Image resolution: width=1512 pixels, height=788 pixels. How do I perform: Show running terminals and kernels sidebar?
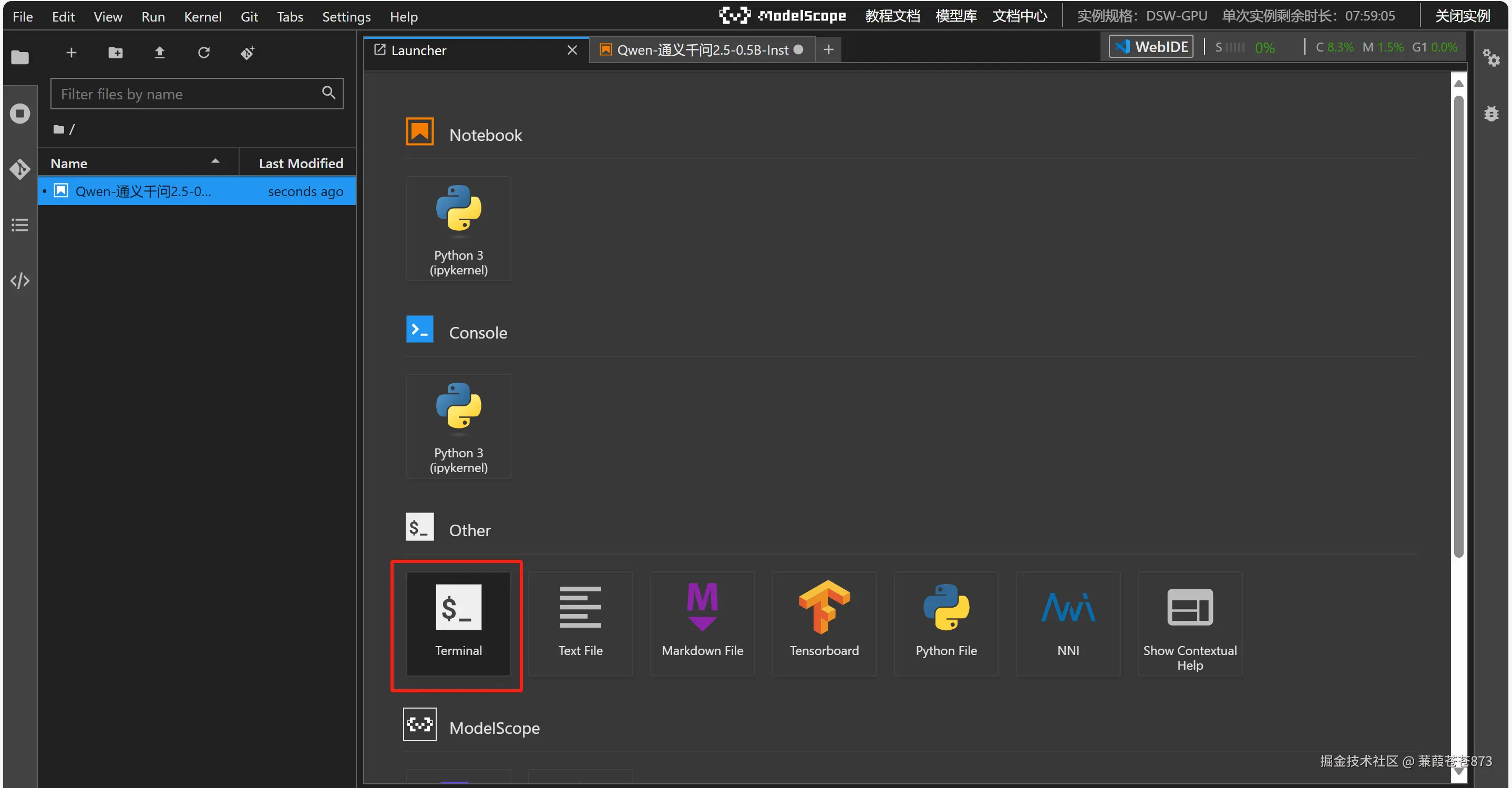20,114
